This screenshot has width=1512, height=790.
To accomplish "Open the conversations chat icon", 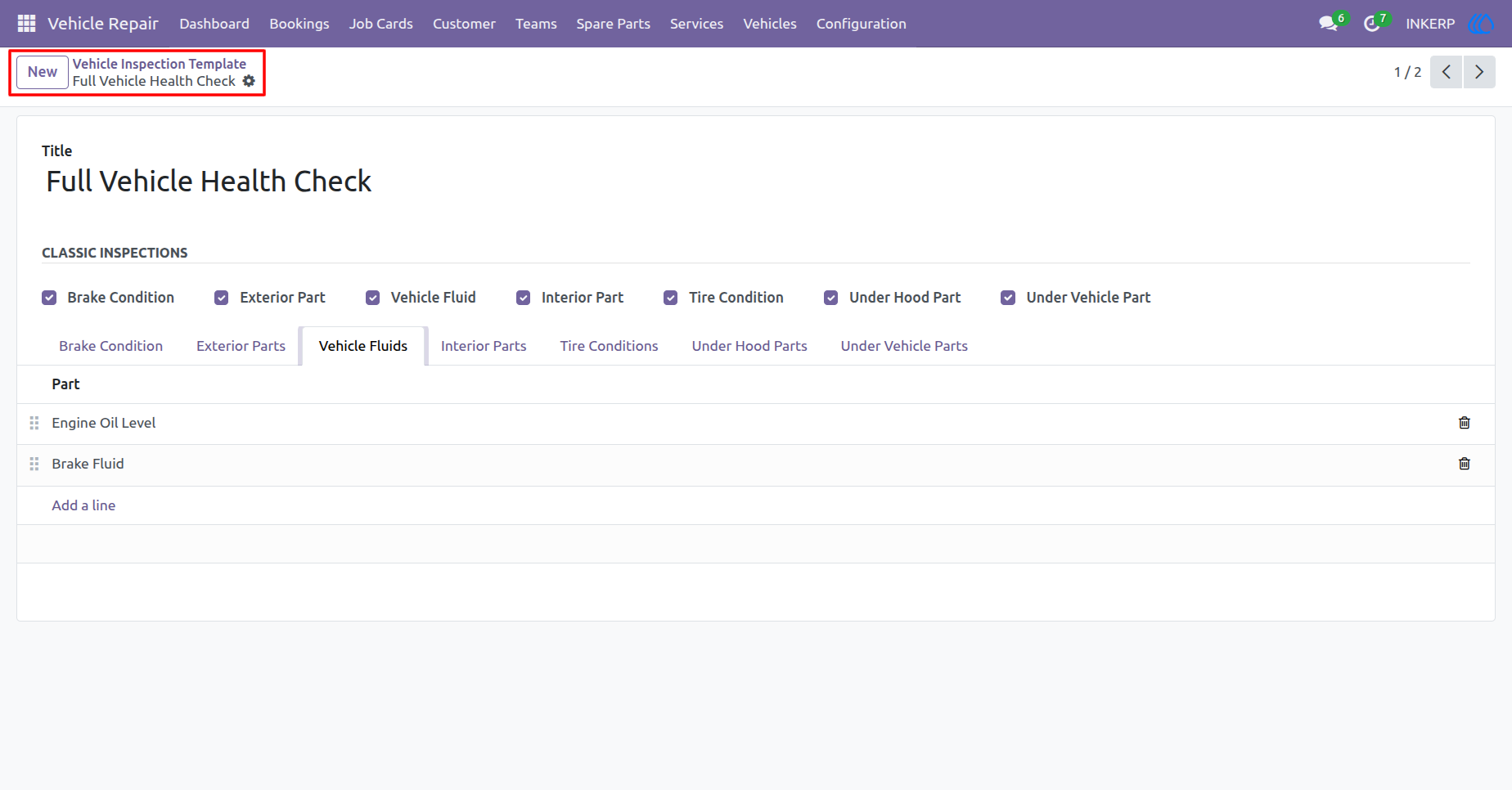I will pos(1328,24).
